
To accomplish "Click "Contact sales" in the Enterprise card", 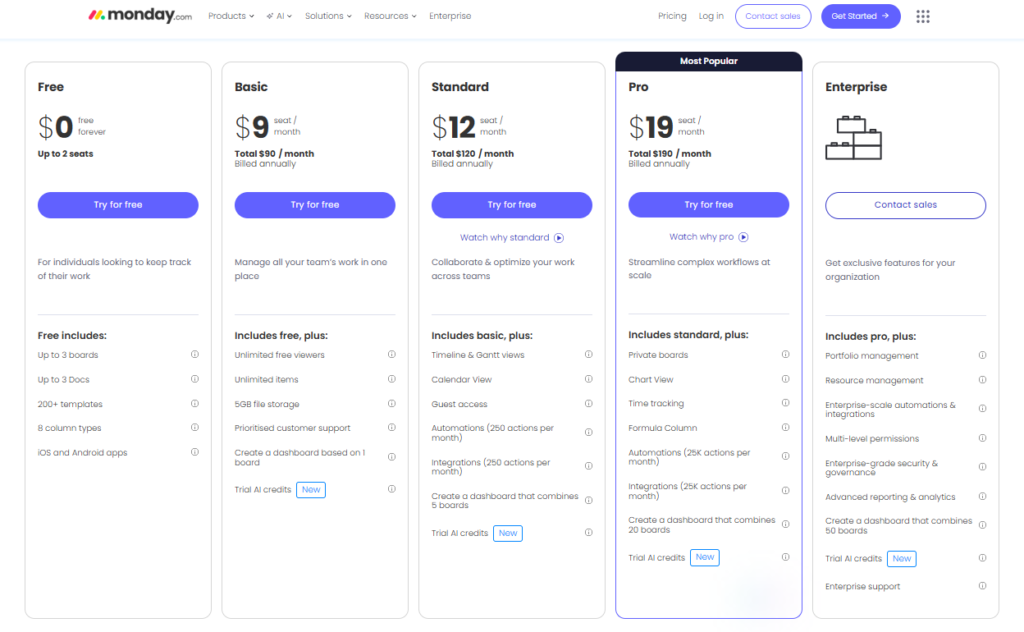I will [905, 205].
